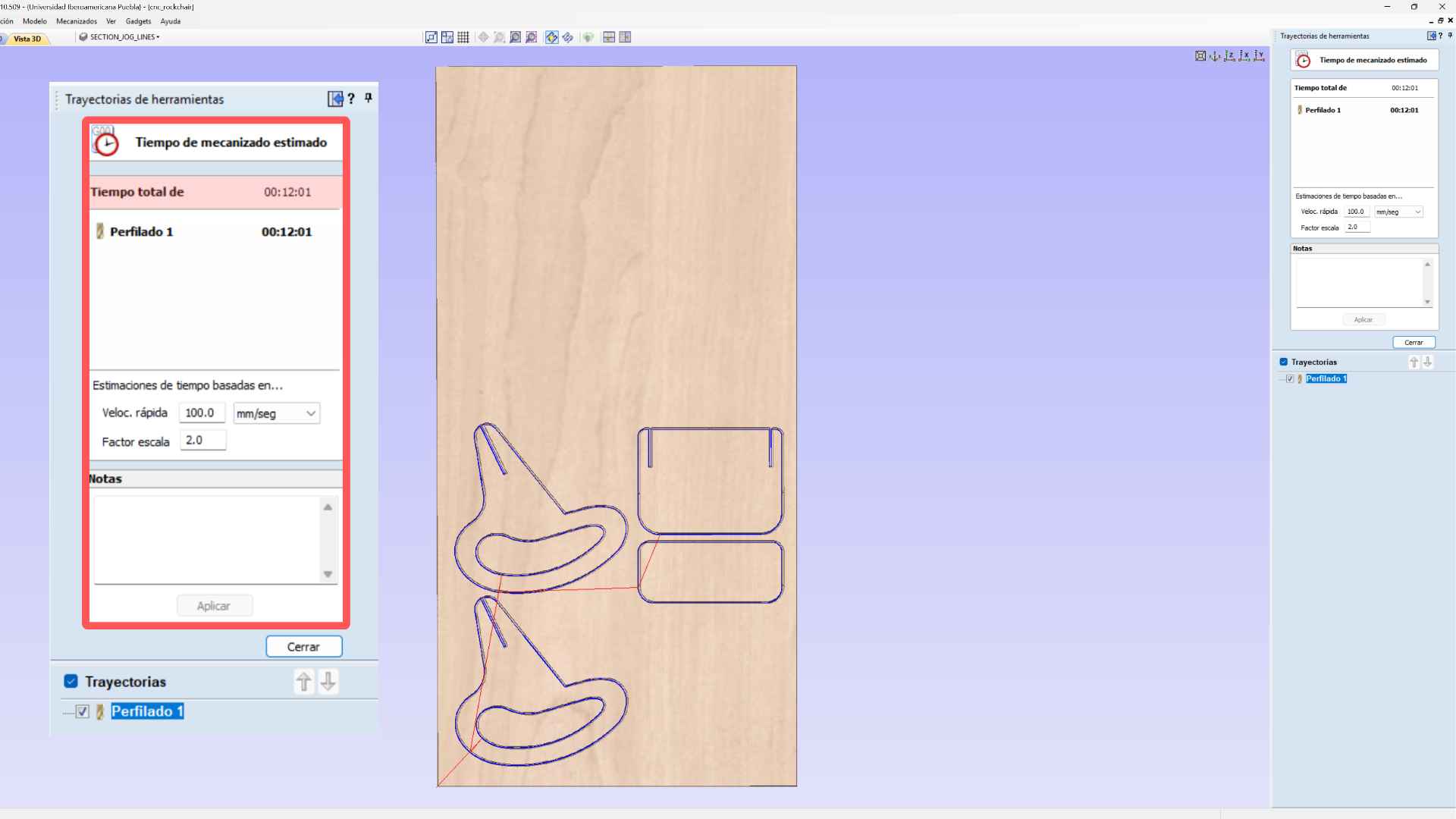This screenshot has height=819, width=1456.
Task: Click the large clock icon in enlarged panel
Action: 105,142
